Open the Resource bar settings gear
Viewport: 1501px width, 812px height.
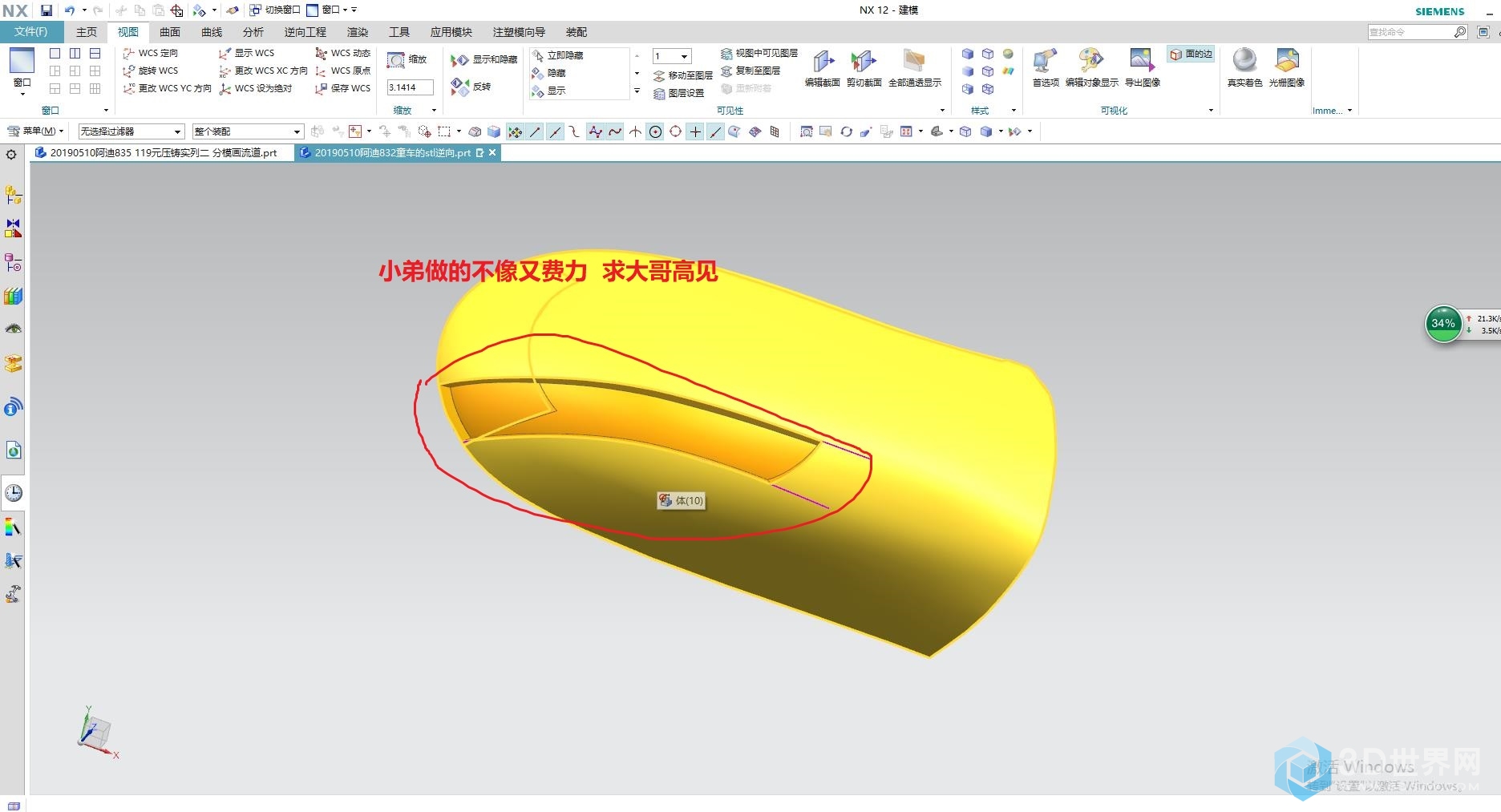pyautogui.click(x=11, y=154)
